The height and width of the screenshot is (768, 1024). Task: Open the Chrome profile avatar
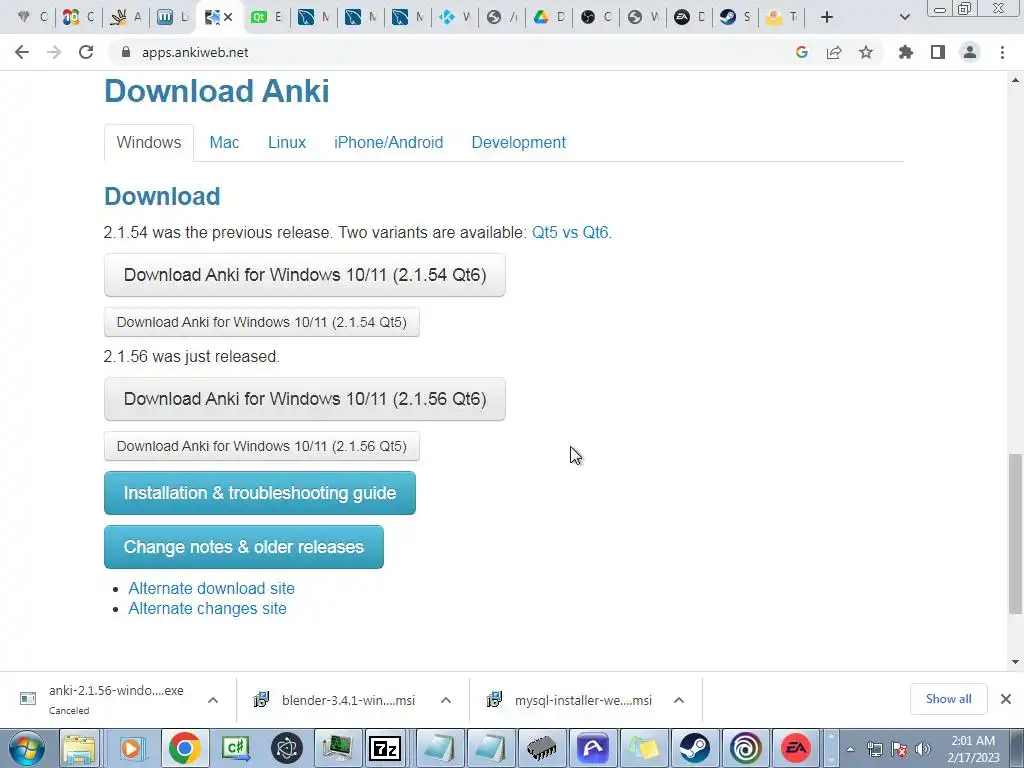pos(970,52)
